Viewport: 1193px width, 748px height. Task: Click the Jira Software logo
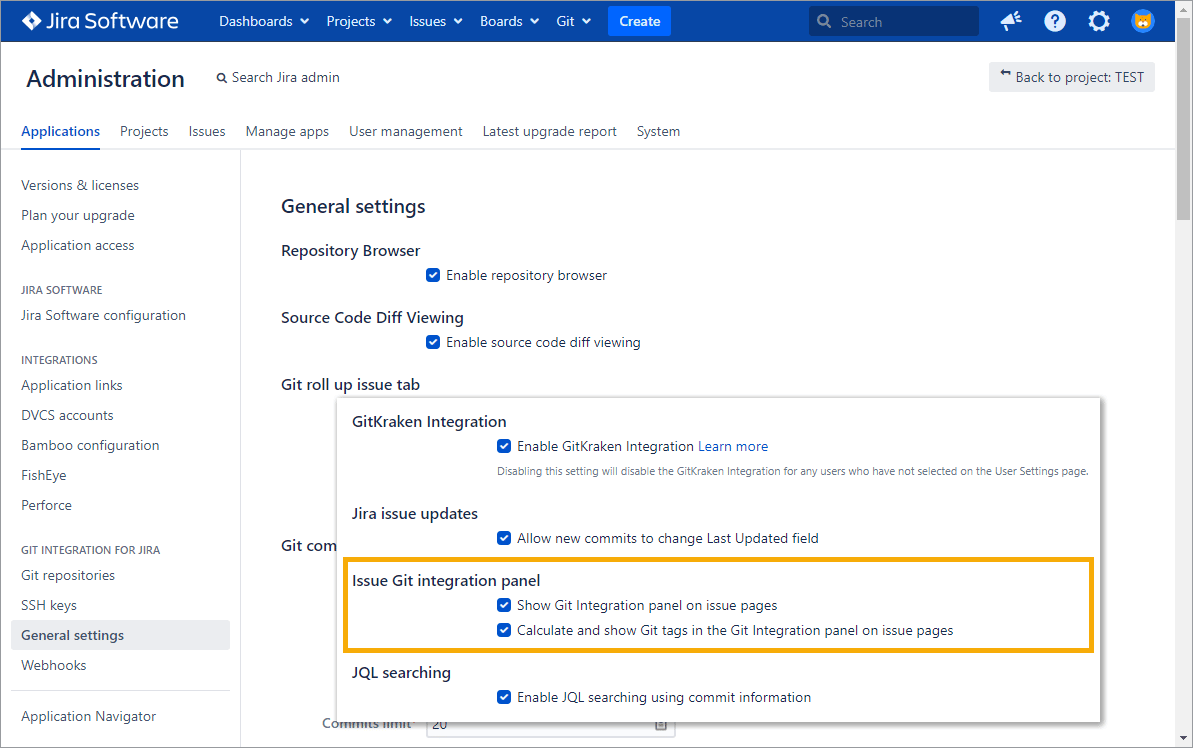[x=100, y=21]
